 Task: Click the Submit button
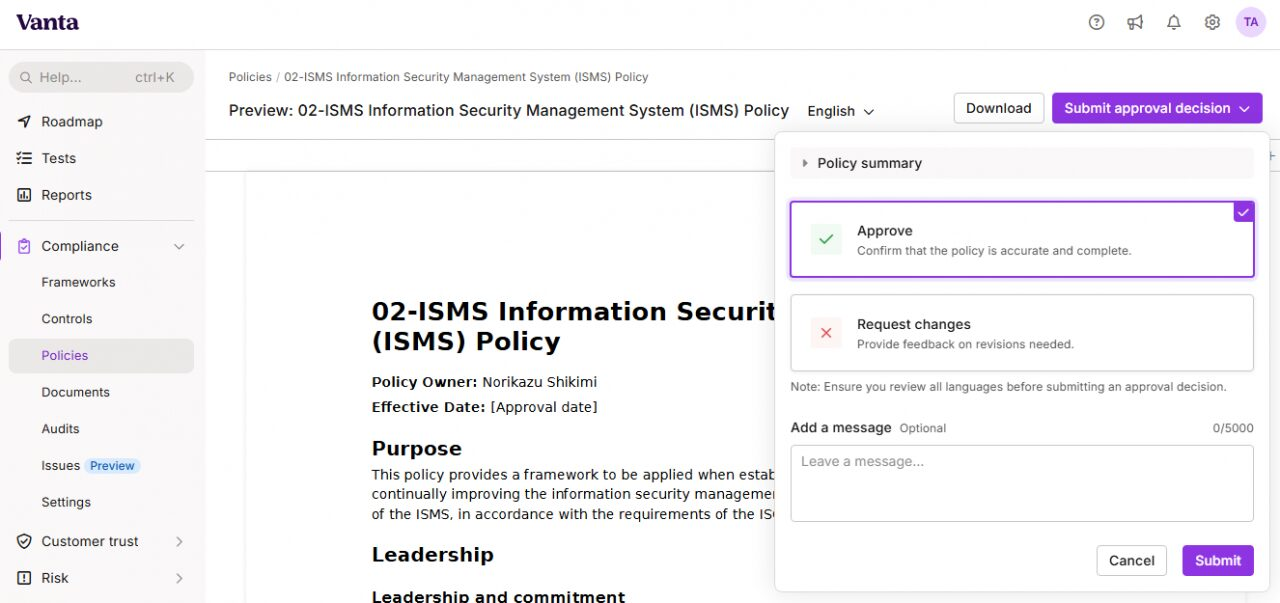click(x=1218, y=560)
